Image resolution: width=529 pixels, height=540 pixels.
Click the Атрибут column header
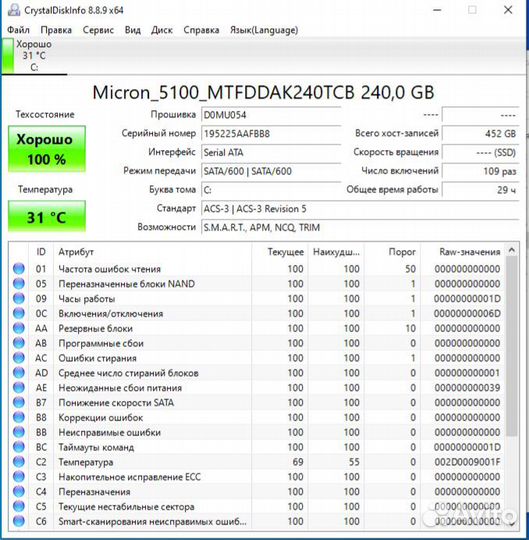coord(153,252)
